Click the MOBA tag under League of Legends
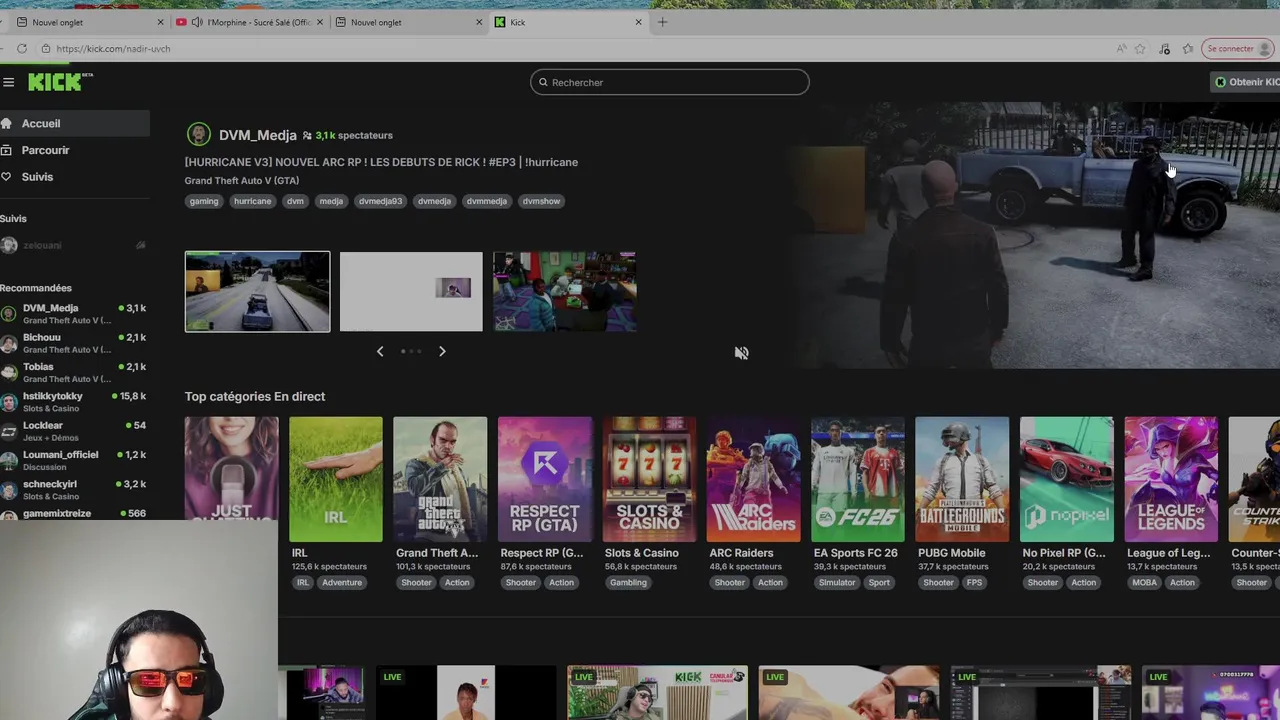1280x720 pixels. (1144, 582)
